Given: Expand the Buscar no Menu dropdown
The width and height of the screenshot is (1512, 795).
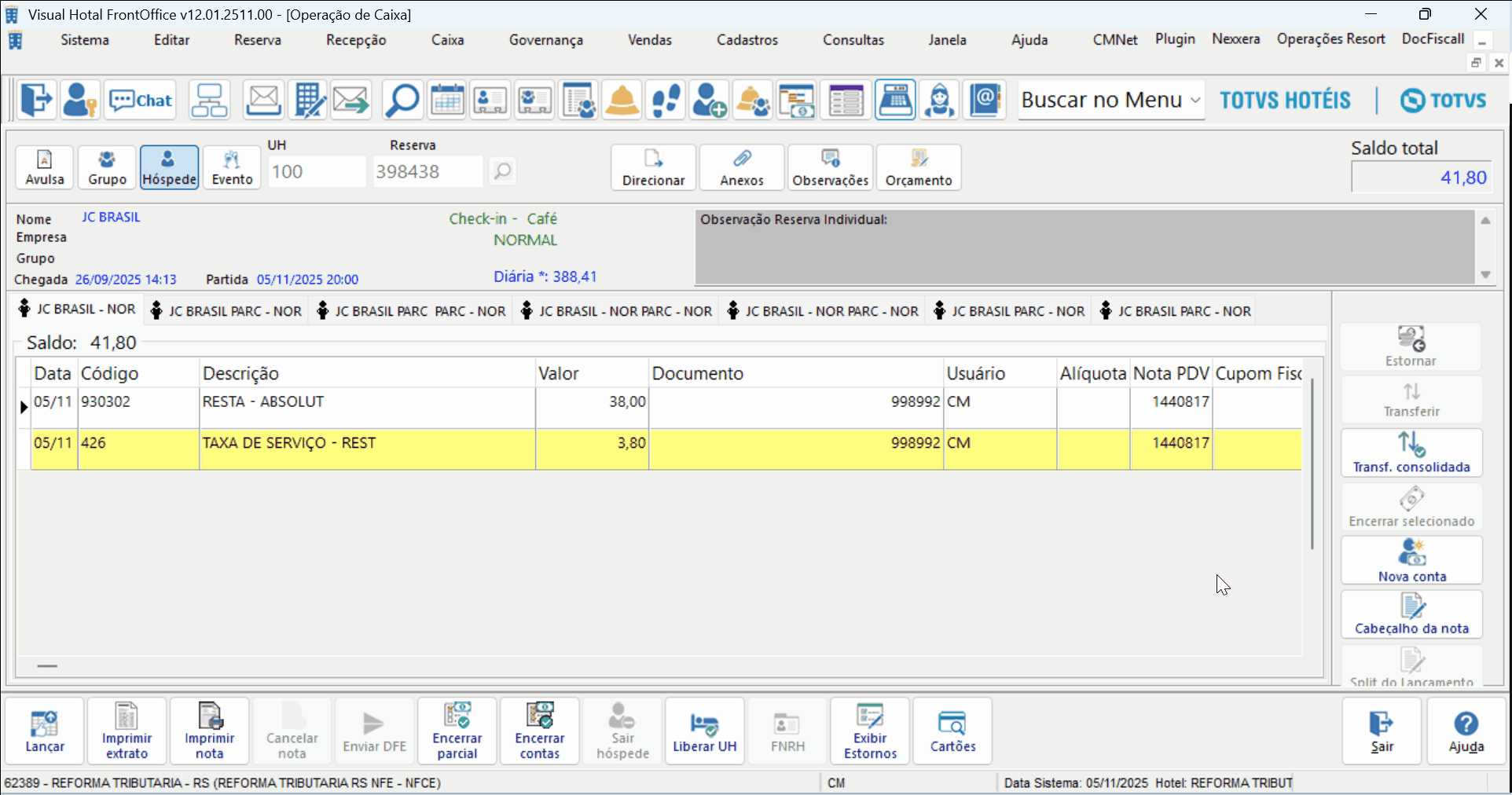Looking at the screenshot, I should [x=1195, y=101].
